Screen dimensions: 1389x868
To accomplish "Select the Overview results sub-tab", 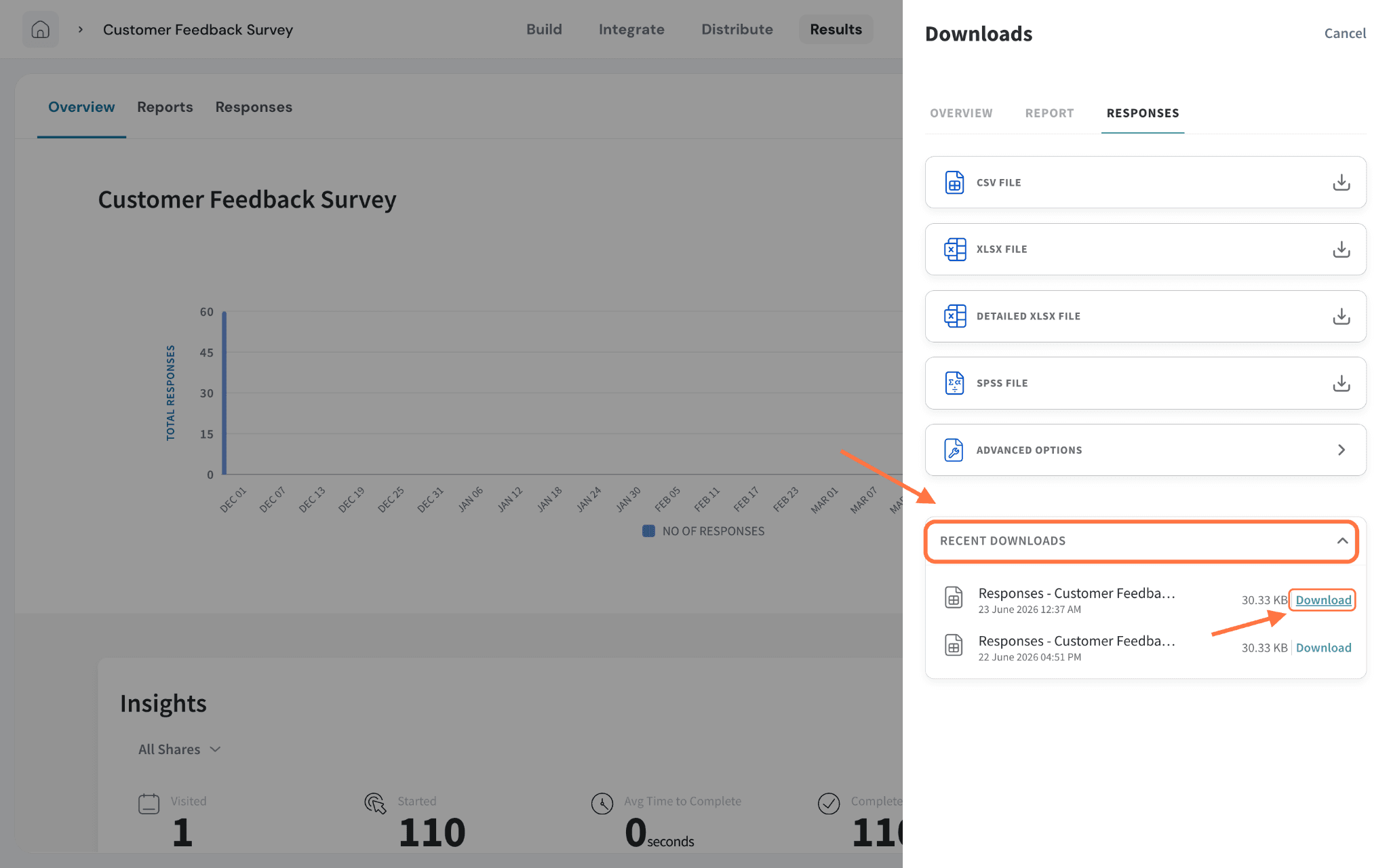I will point(81,107).
